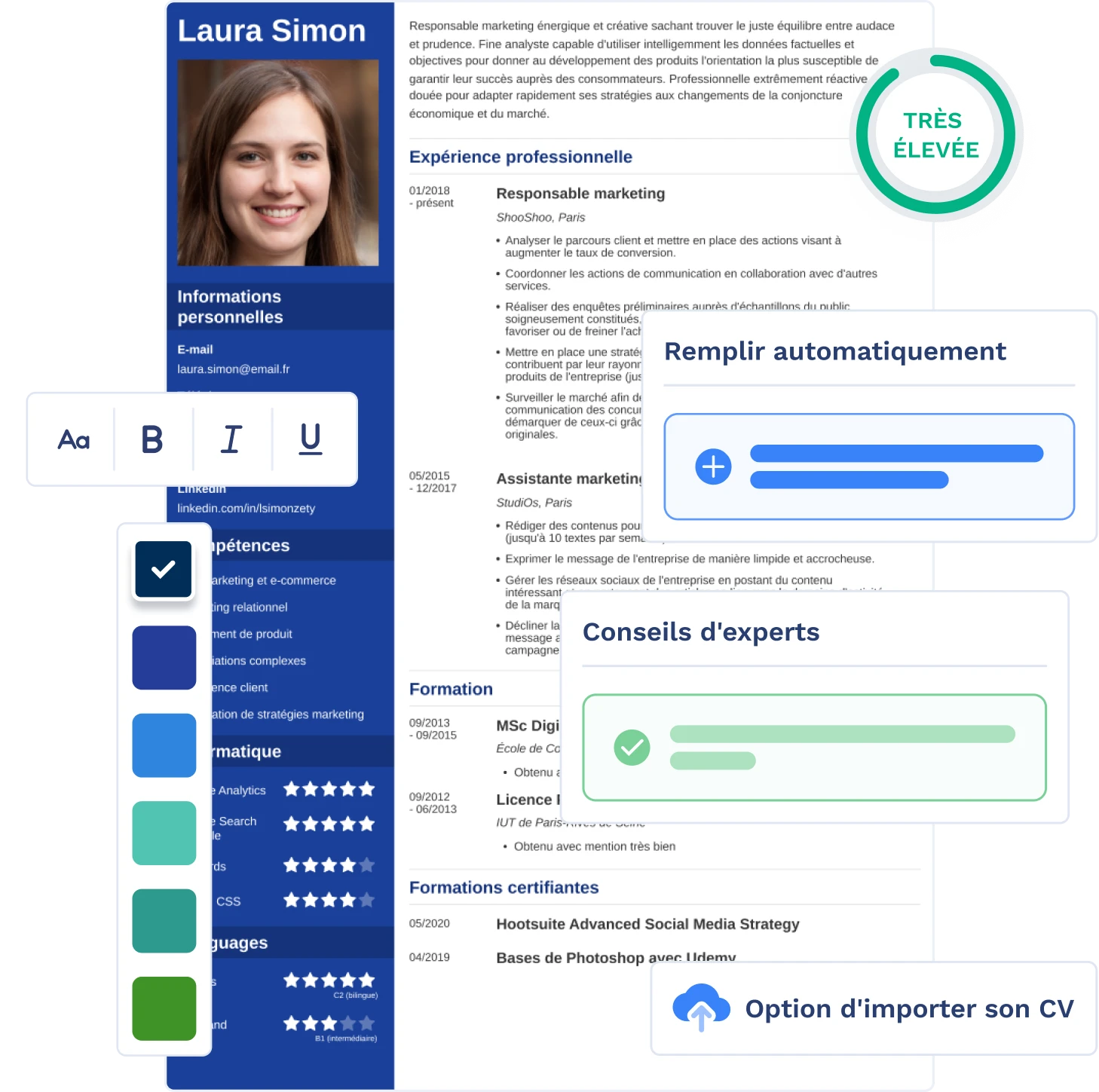
Task: Click the green checkmark icon under Conseils d'experts
Action: click(632, 748)
